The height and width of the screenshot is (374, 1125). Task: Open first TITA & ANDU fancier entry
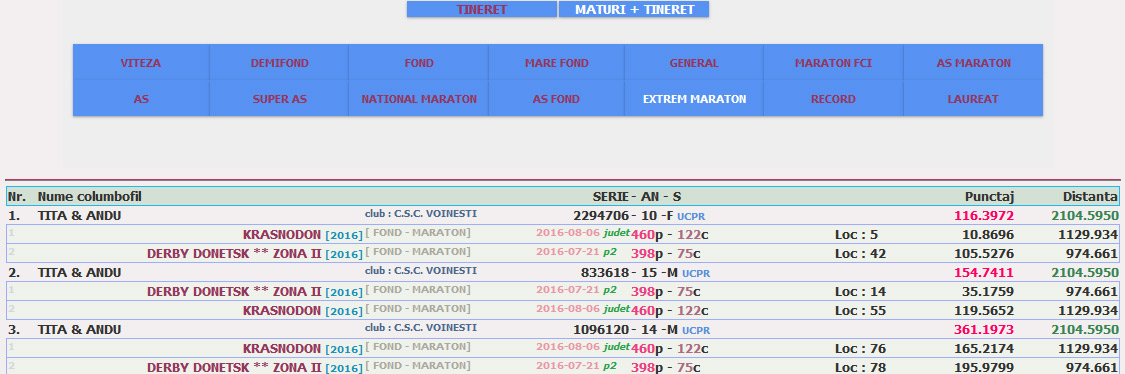(80, 215)
